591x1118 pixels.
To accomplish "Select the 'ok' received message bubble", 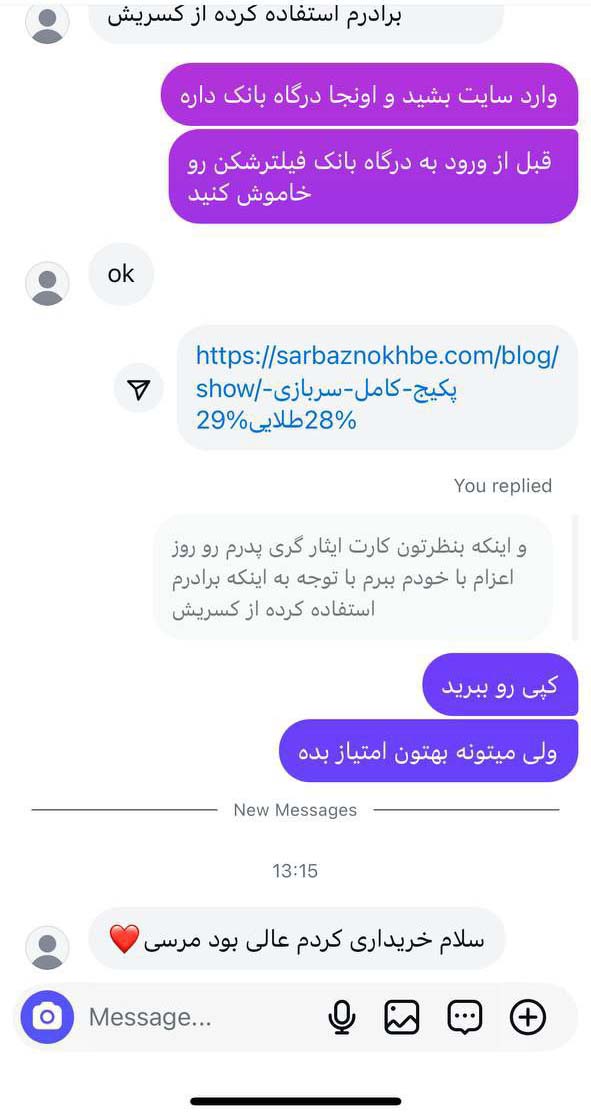I will point(121,274).
